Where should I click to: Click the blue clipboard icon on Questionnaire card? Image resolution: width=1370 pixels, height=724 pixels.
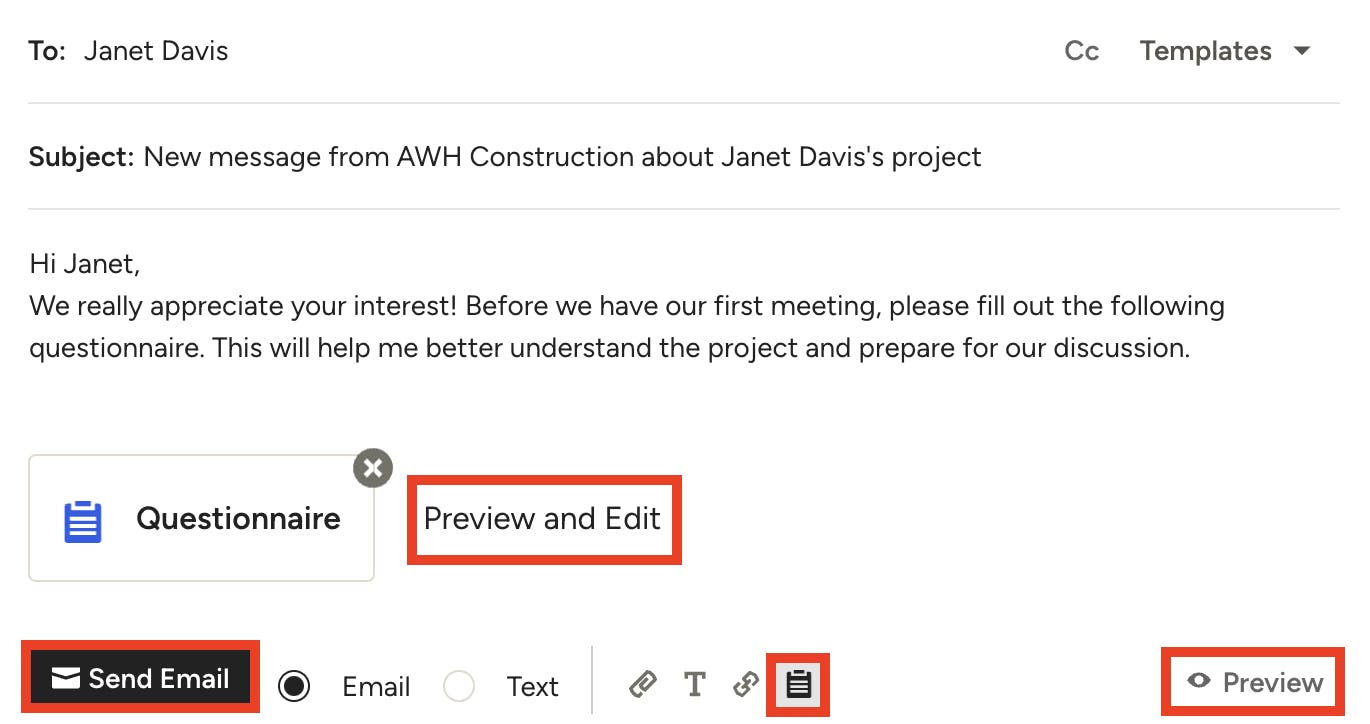click(x=83, y=521)
